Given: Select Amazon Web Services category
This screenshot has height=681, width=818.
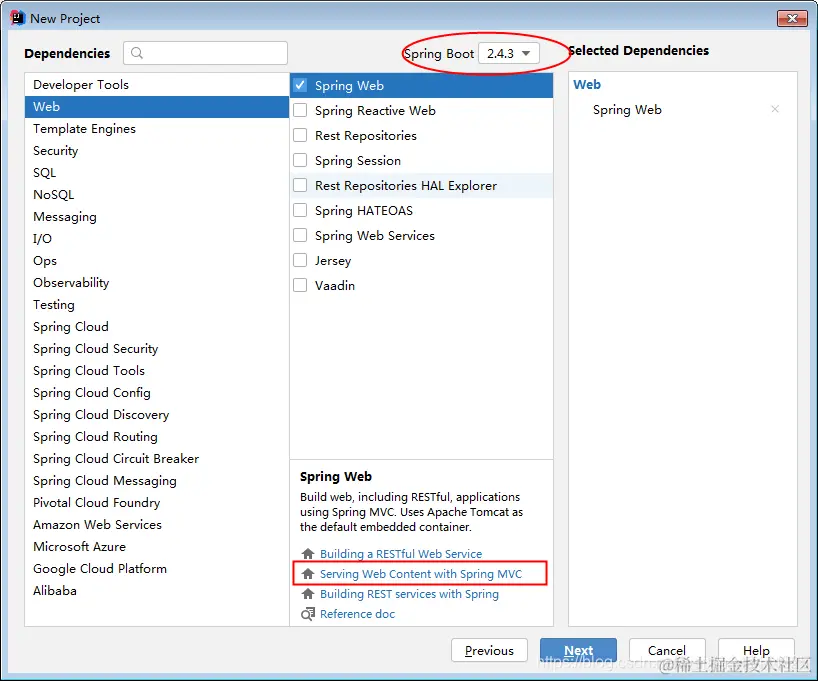Looking at the screenshot, I should pos(157,524).
